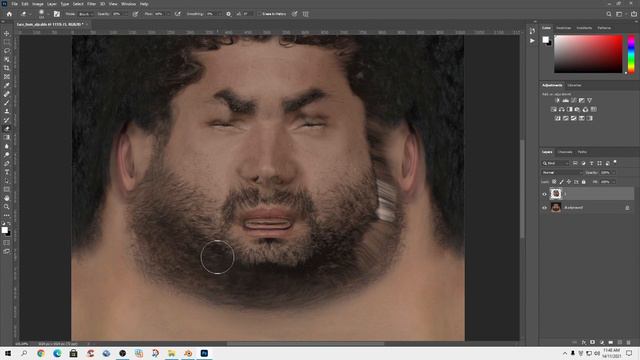
Task: Click the Share icon at top right
Action: (x=633, y=14)
